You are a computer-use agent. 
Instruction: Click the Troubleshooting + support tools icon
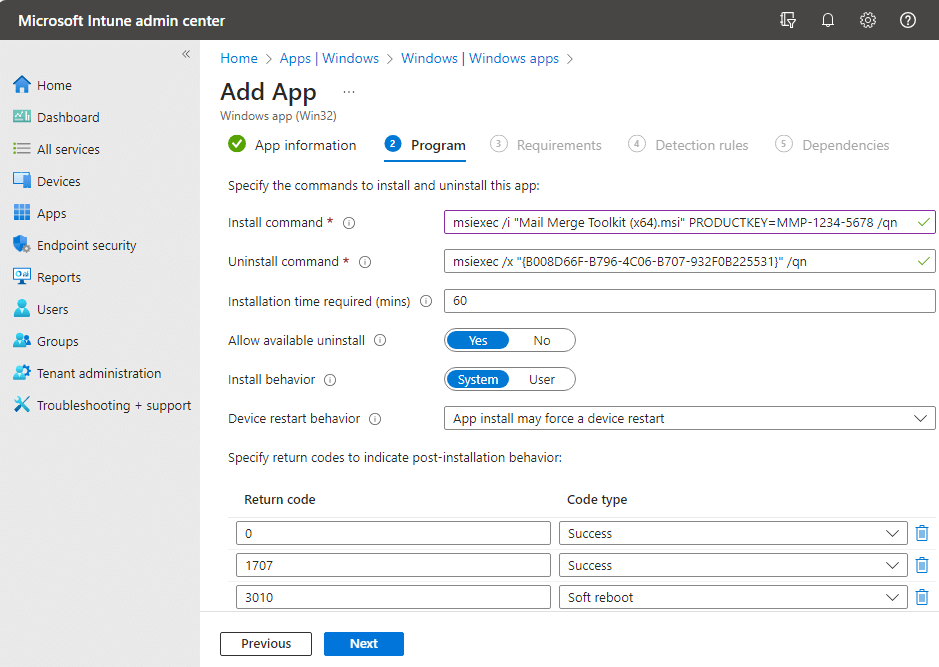point(22,405)
